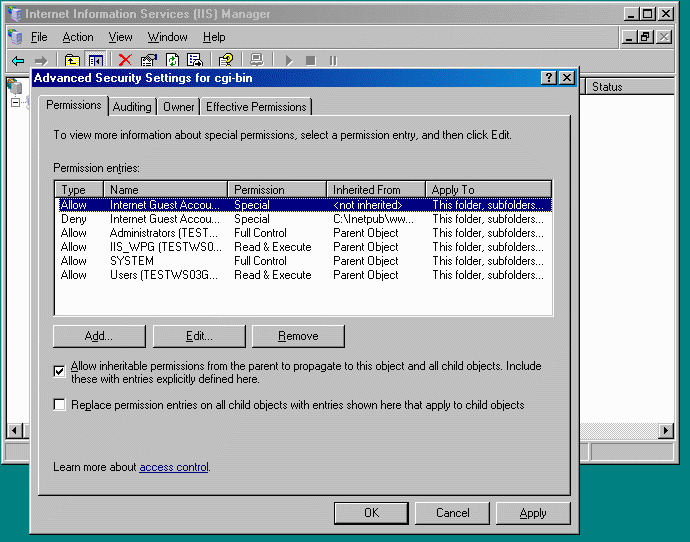Screen dimensions: 690x542
Task: Click the Status column header in IIS Manager
Action: (630, 87)
